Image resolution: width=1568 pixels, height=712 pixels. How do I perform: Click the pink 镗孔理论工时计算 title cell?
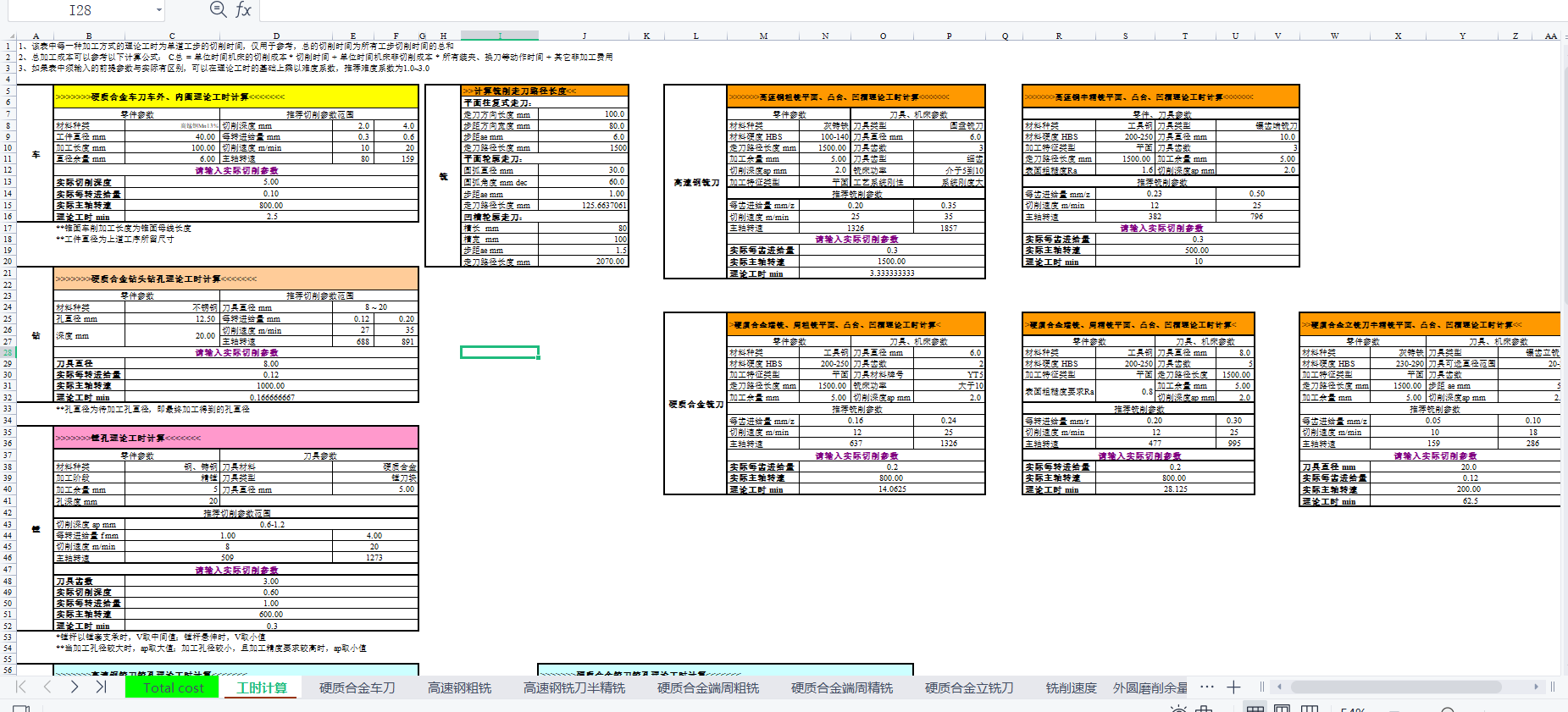coord(235,438)
